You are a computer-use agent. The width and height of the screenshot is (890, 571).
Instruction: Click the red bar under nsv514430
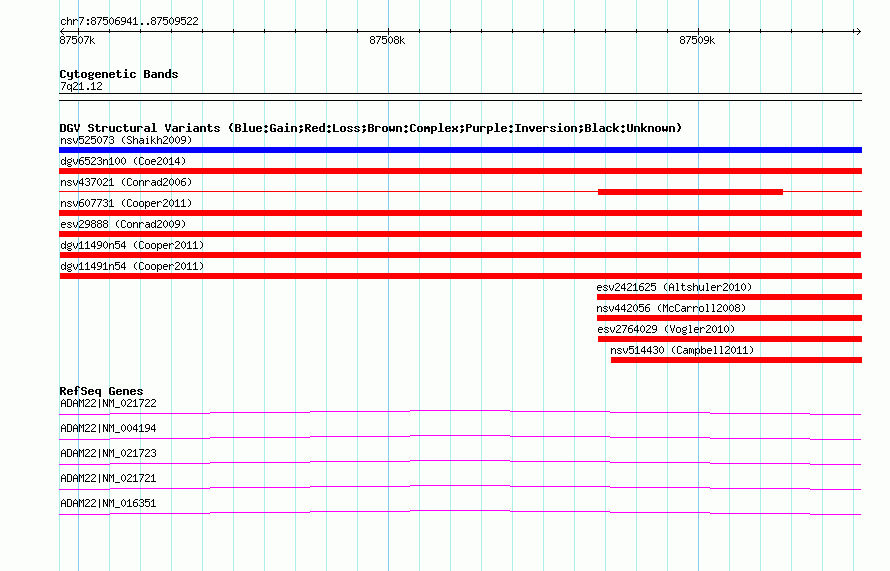click(x=736, y=360)
